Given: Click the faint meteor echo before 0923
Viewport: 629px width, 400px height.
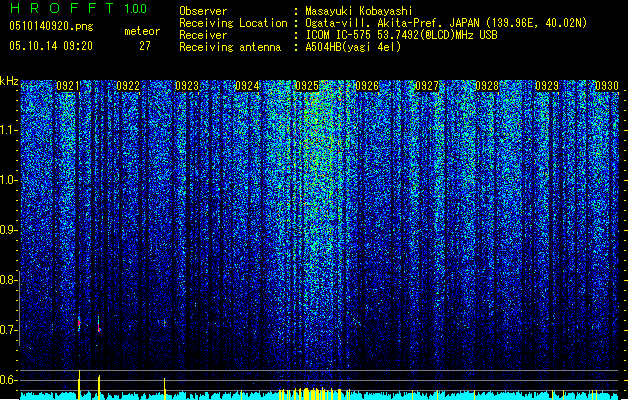Looking at the screenshot, I should pyautogui.click(x=163, y=322).
